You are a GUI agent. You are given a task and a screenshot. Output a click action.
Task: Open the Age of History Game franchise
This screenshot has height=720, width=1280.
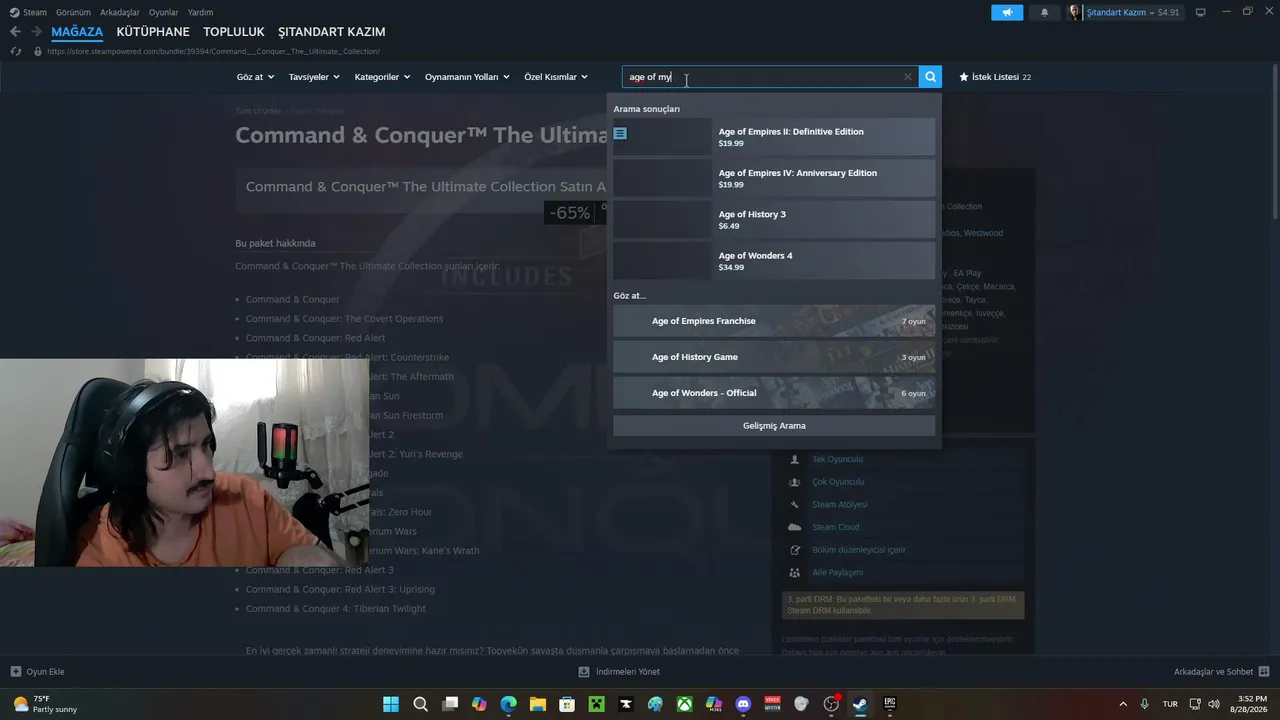pyautogui.click(x=774, y=357)
